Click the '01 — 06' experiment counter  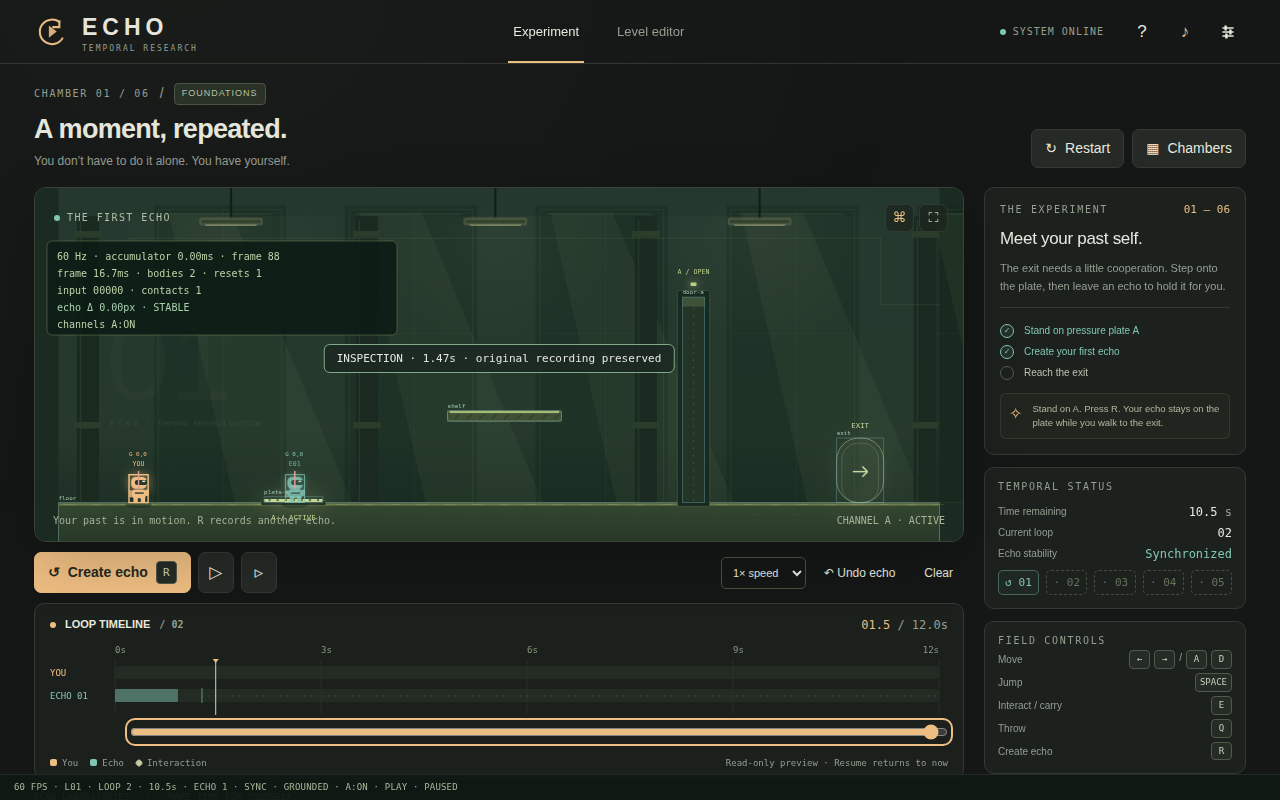pos(1207,209)
